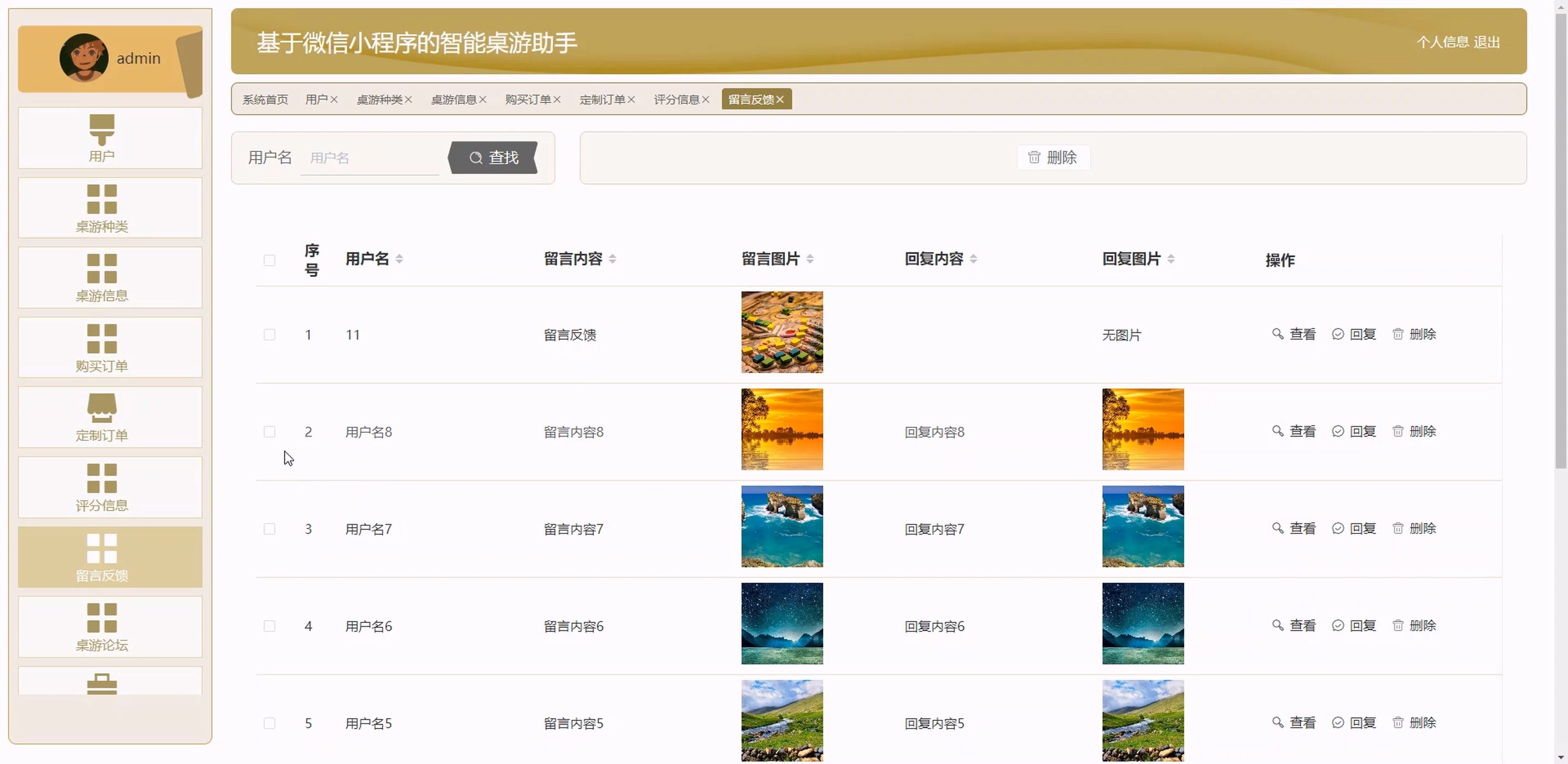Sort by 留言内容 column arrows

pos(612,259)
